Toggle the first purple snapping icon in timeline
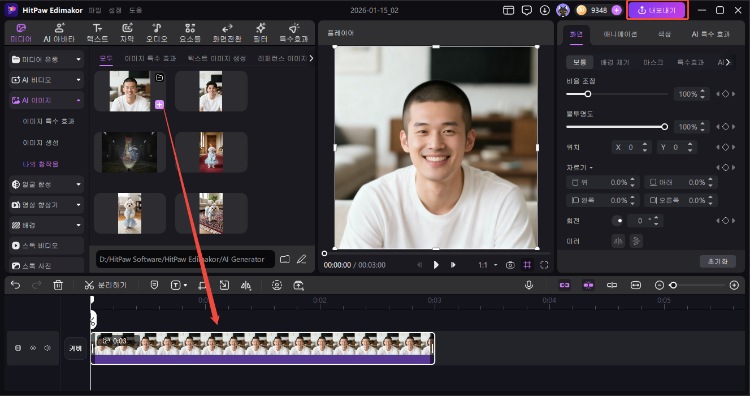 click(564, 285)
